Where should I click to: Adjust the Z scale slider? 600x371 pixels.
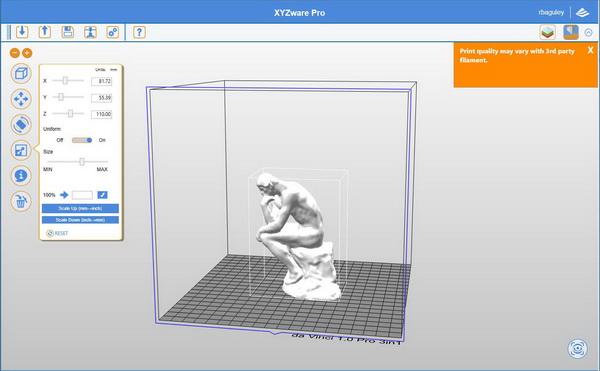[70, 114]
